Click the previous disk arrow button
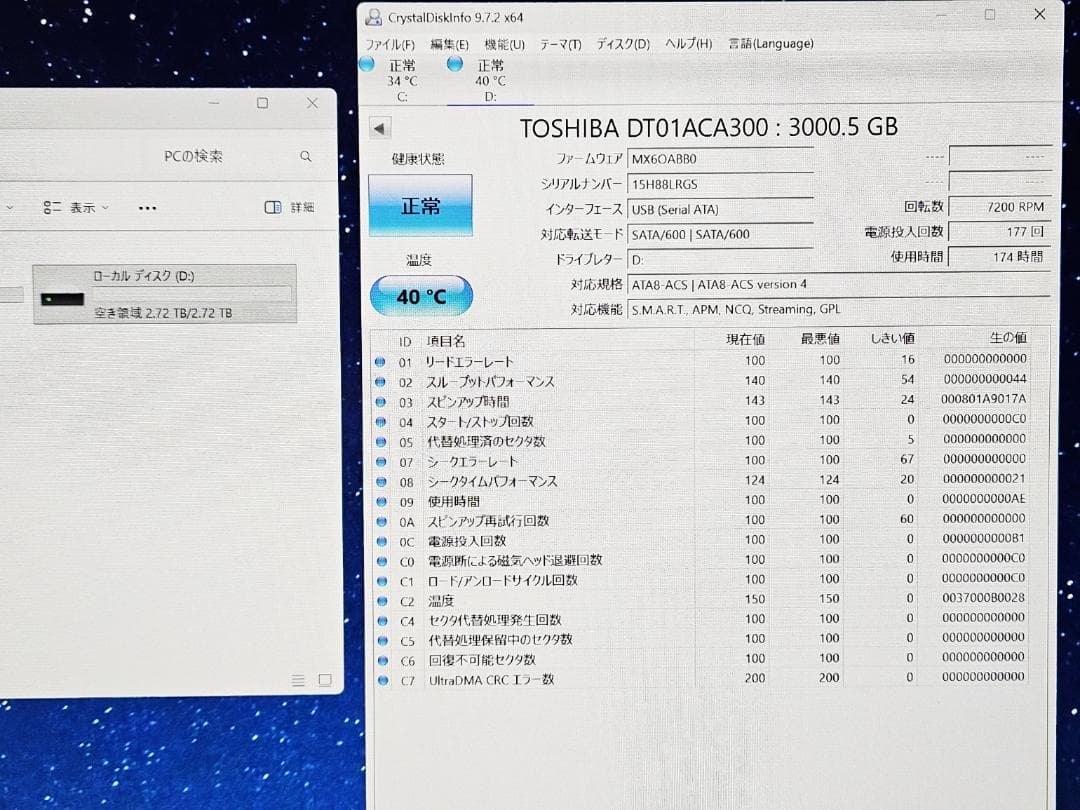1080x810 pixels. 380,128
